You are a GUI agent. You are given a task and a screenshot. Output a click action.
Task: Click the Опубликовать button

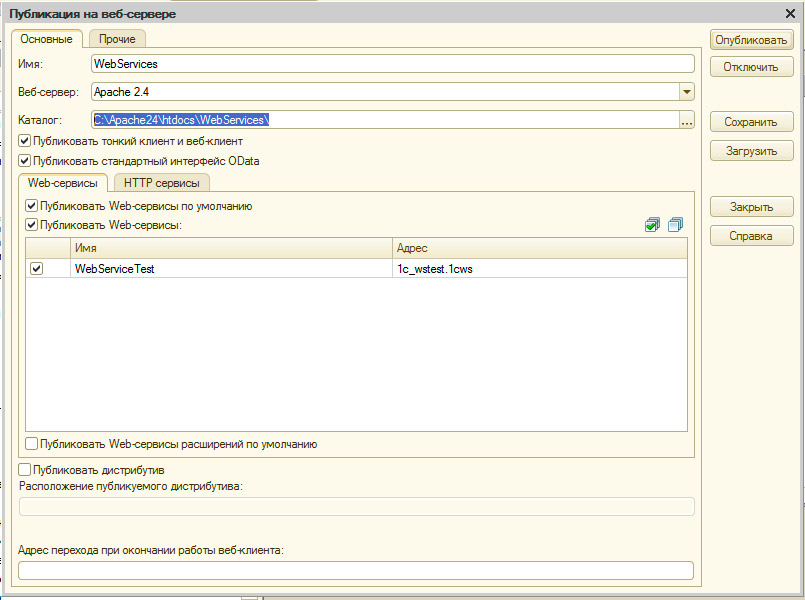point(752,40)
